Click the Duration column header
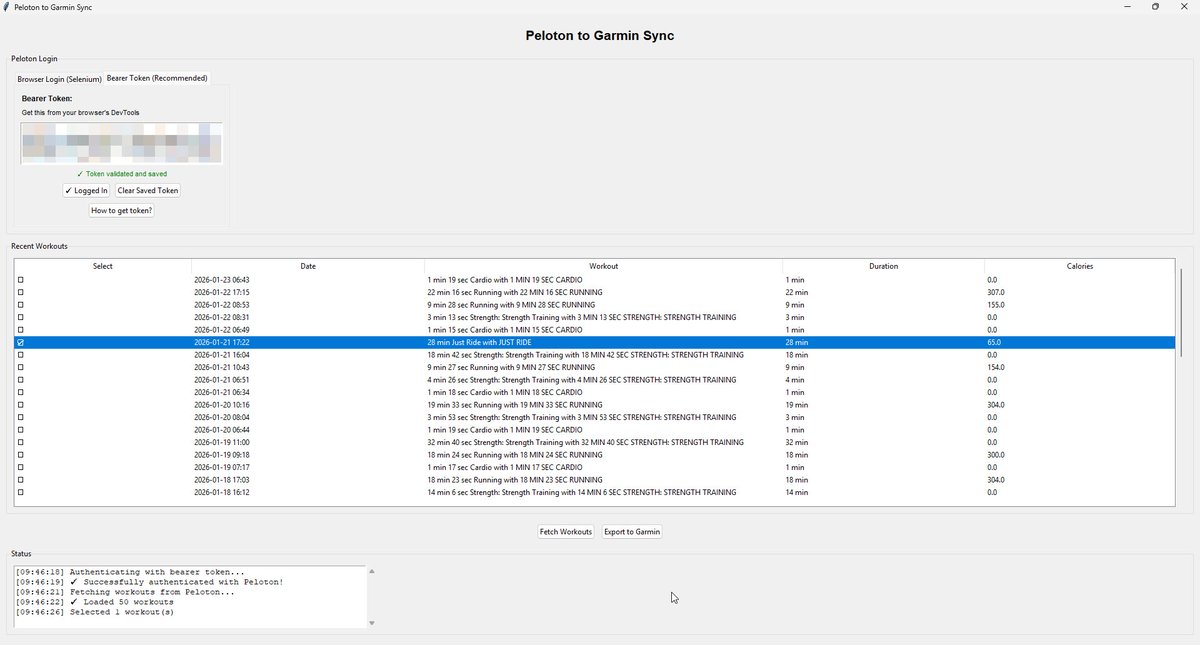The height and width of the screenshot is (645, 1200). click(884, 266)
